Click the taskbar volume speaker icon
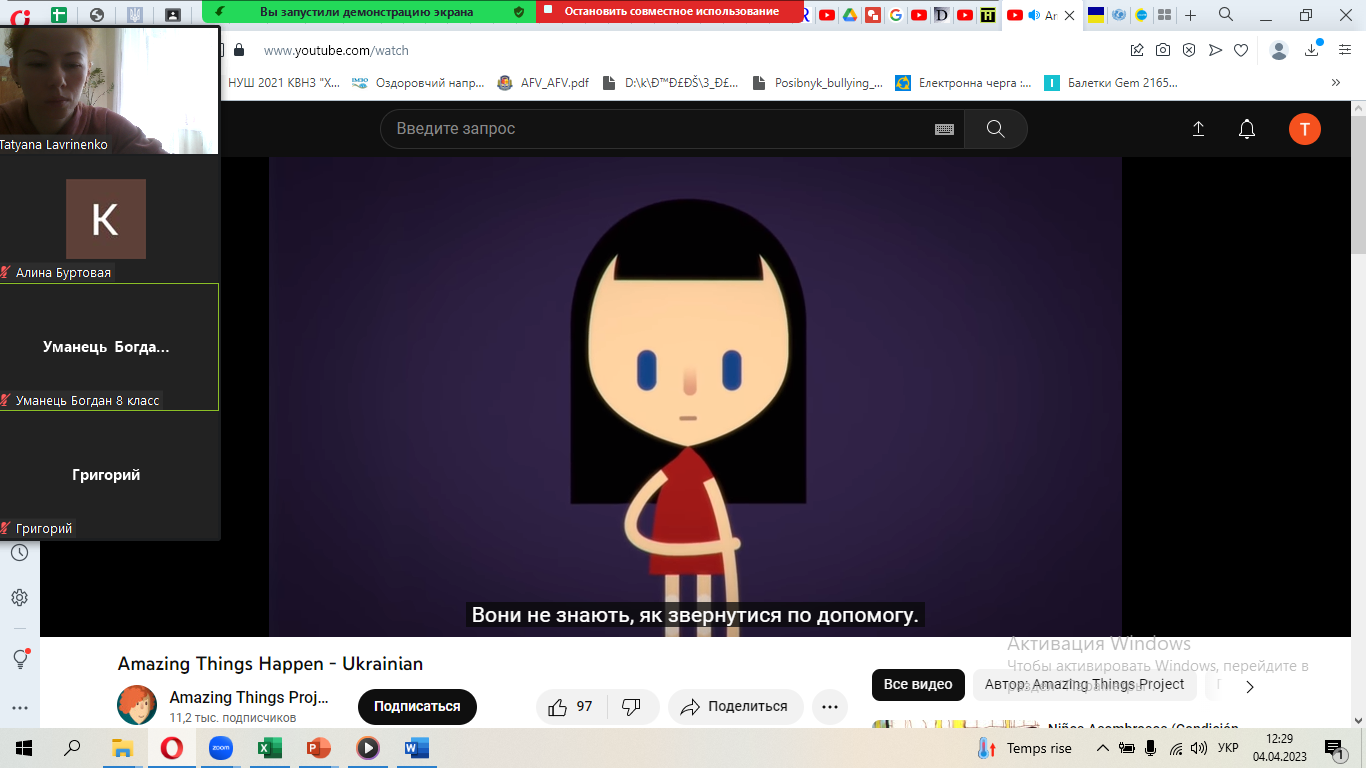The height and width of the screenshot is (768, 1366). pos(1198,748)
